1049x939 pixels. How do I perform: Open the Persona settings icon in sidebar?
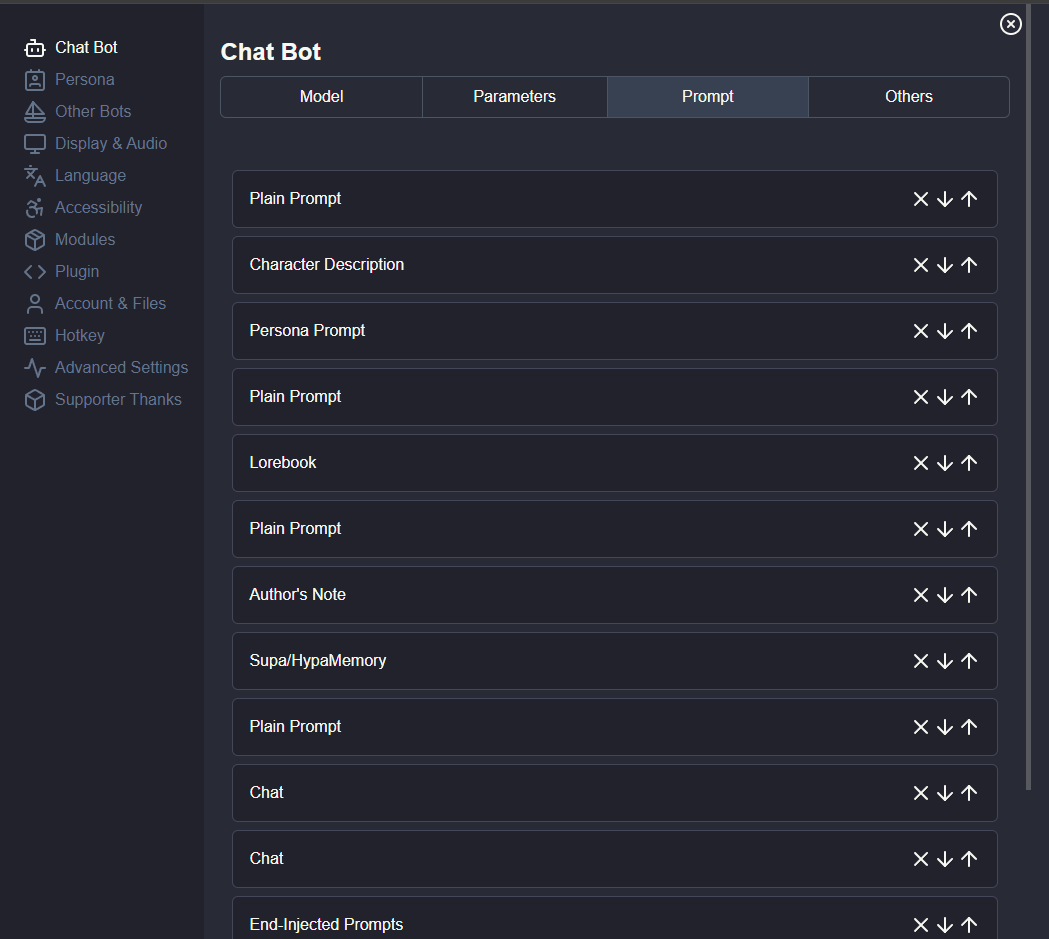pos(35,80)
